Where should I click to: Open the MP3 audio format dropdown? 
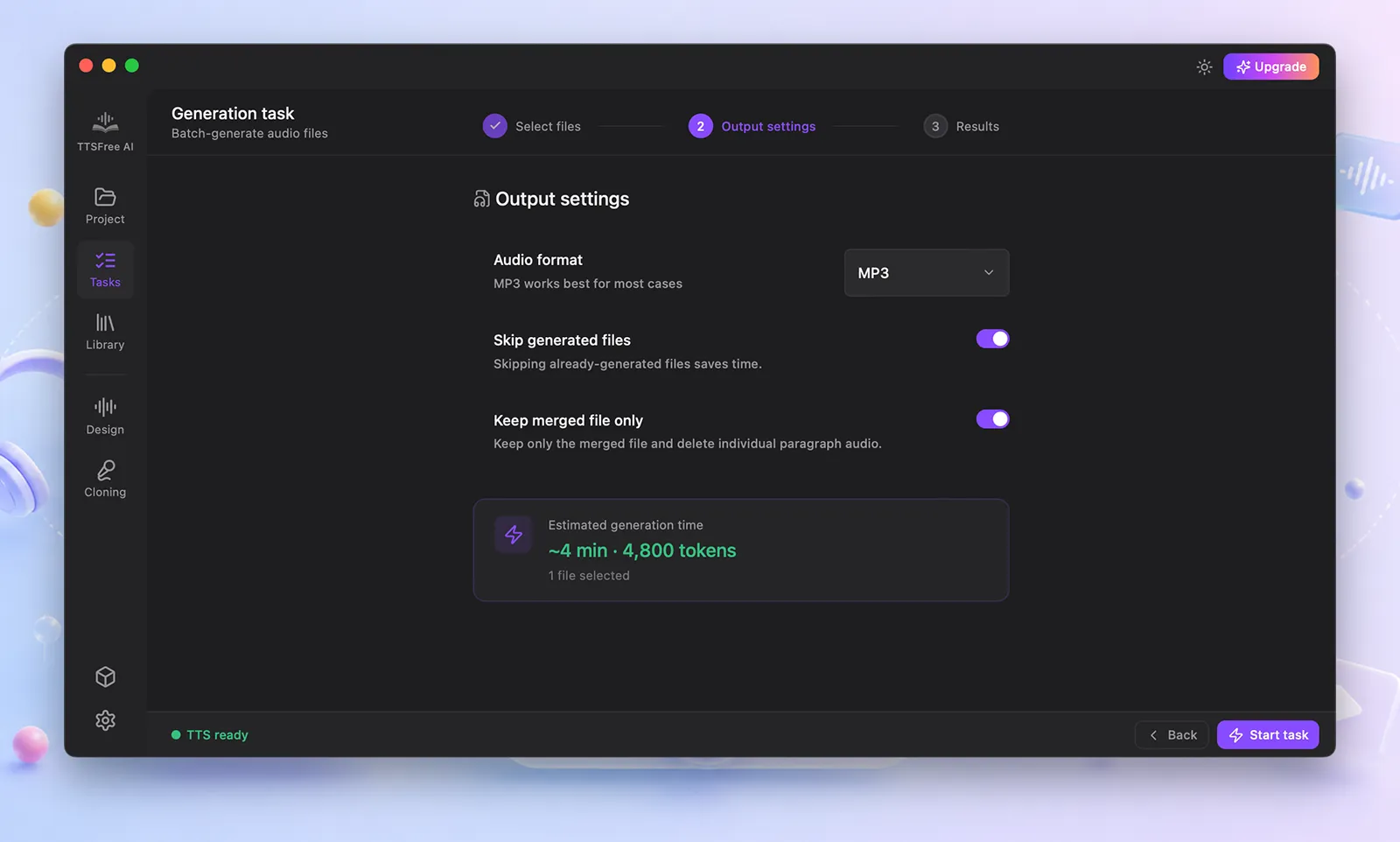click(x=926, y=273)
